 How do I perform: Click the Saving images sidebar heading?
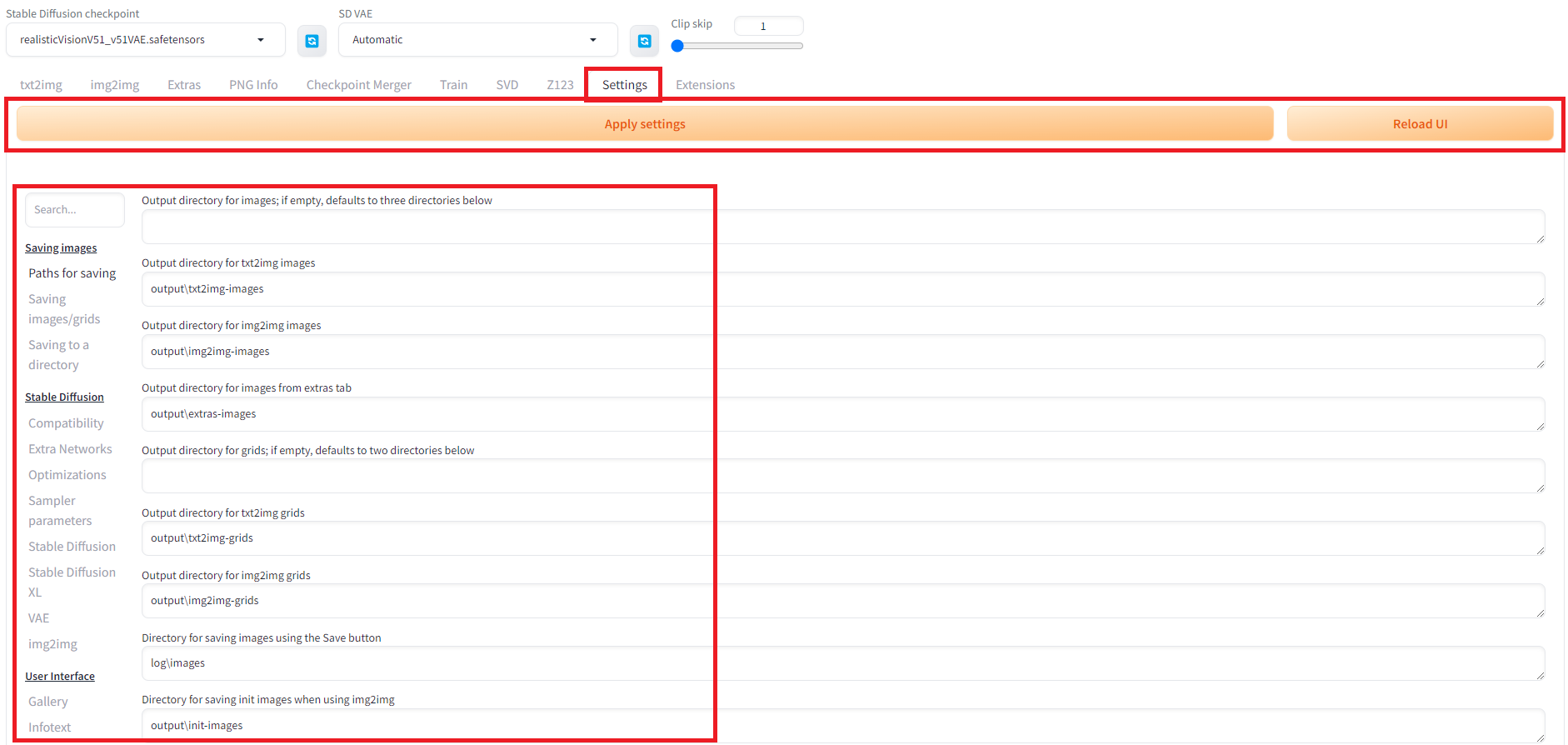coord(61,248)
